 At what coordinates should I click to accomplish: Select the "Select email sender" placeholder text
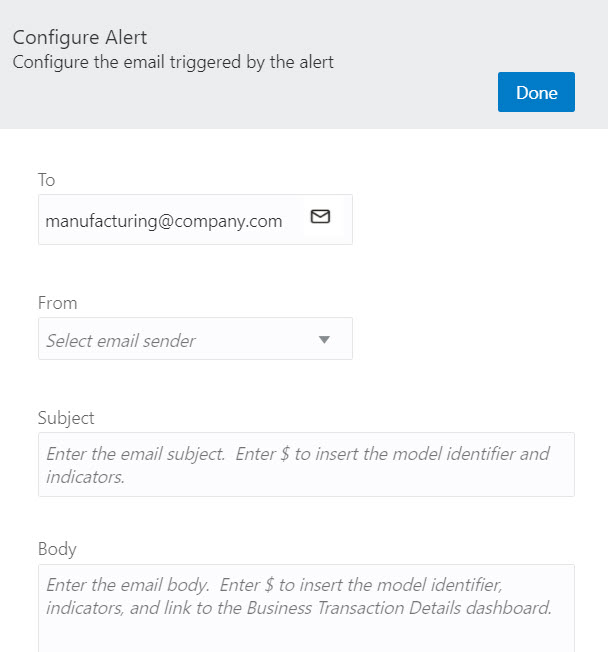121,341
